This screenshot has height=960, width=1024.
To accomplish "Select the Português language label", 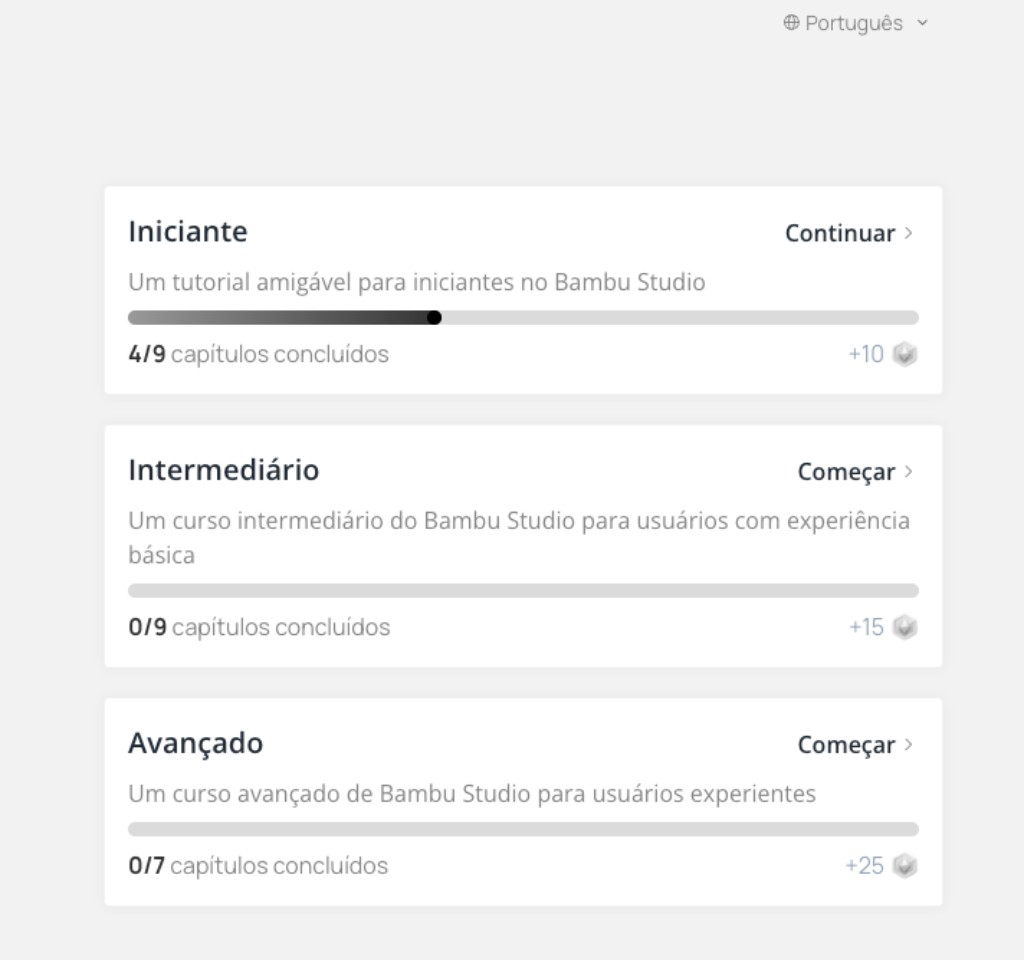I will tap(854, 24).
